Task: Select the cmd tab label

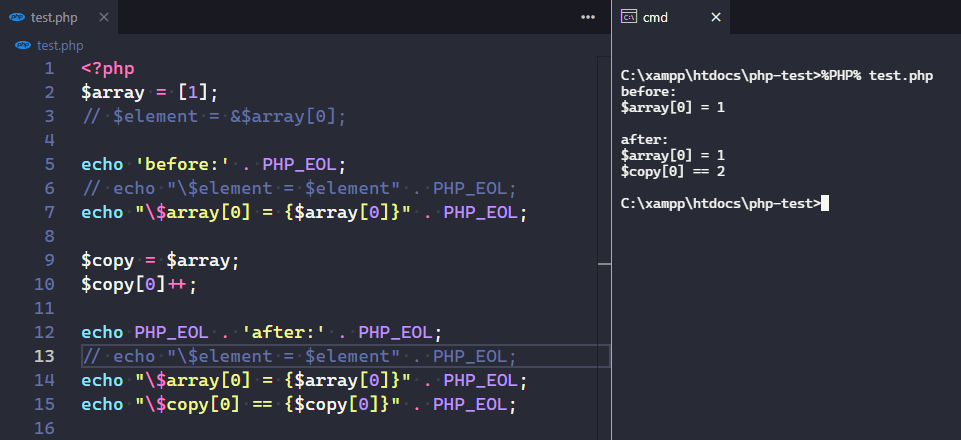Action: pos(656,17)
